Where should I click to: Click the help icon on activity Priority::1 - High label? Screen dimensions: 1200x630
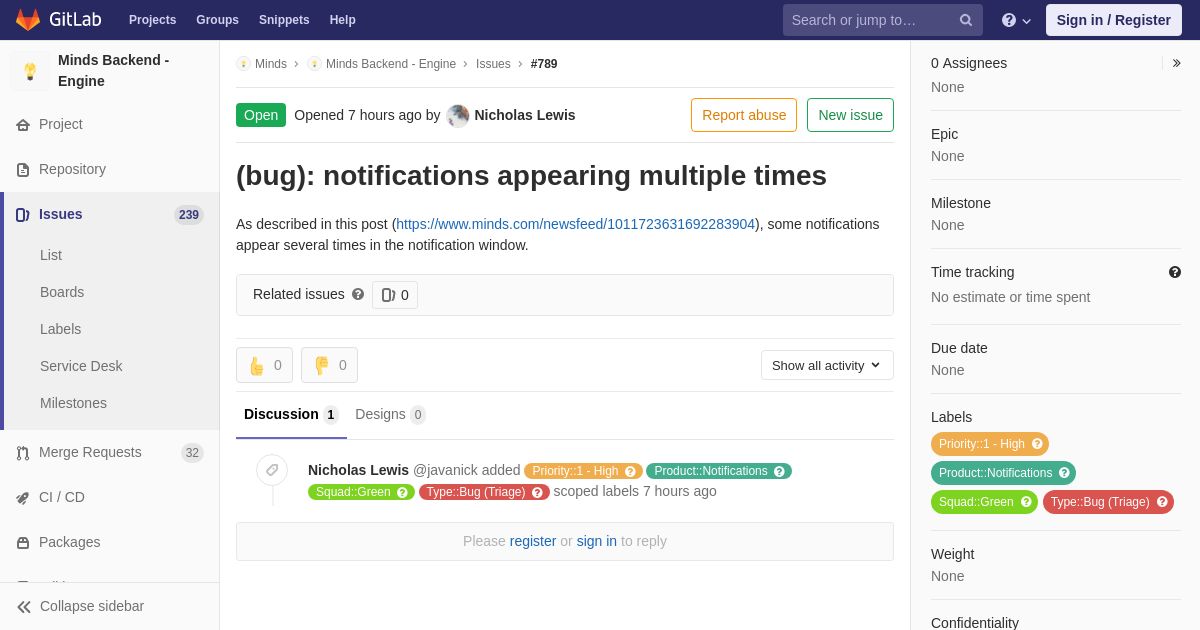tap(630, 471)
